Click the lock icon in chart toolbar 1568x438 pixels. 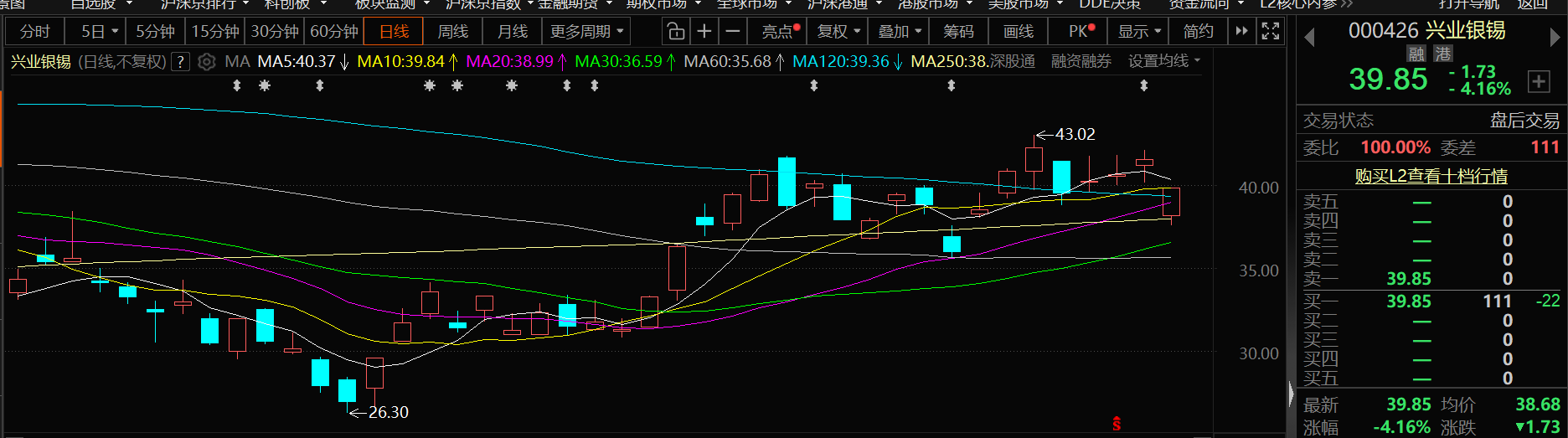tap(675, 32)
